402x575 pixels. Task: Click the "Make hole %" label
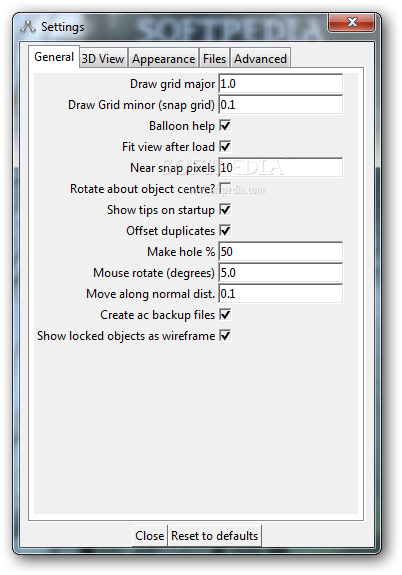[181, 252]
